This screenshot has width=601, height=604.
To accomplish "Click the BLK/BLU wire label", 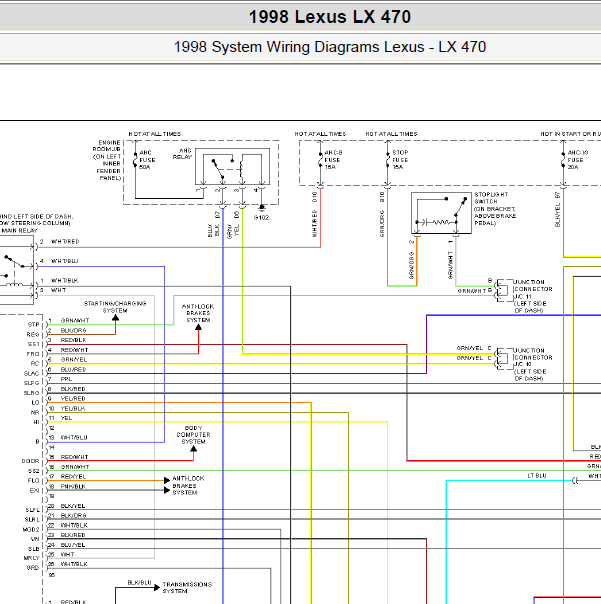I will coord(139,583).
